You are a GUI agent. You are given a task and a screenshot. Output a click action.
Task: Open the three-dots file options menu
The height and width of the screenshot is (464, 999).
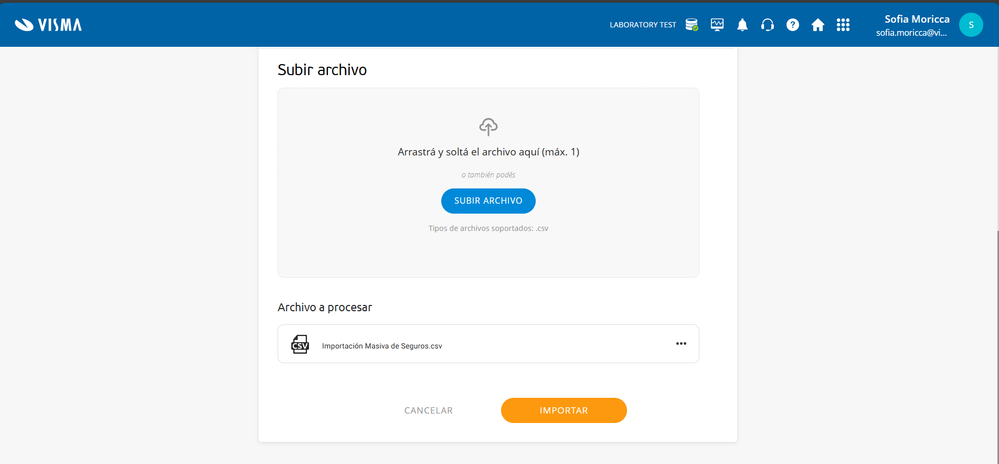click(681, 344)
